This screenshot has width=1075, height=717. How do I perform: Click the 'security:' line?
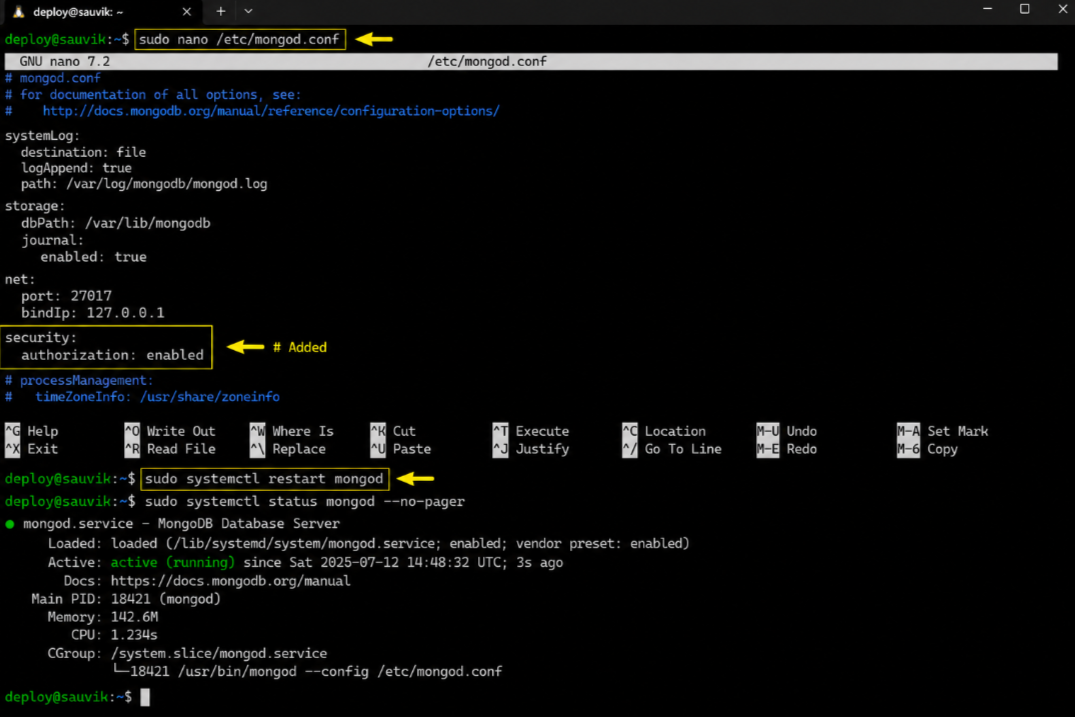41,337
